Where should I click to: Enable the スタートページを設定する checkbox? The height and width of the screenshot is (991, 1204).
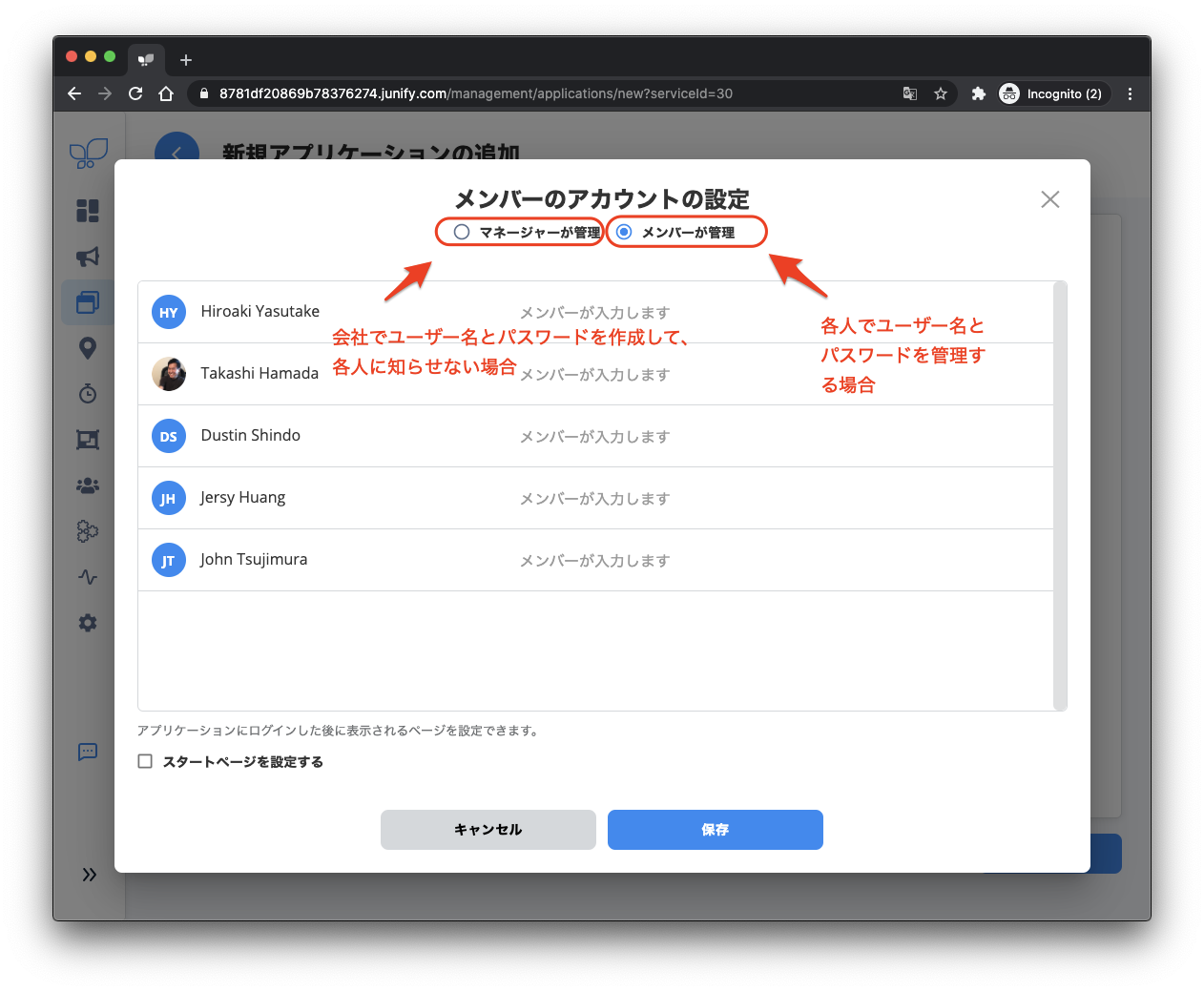point(145,761)
